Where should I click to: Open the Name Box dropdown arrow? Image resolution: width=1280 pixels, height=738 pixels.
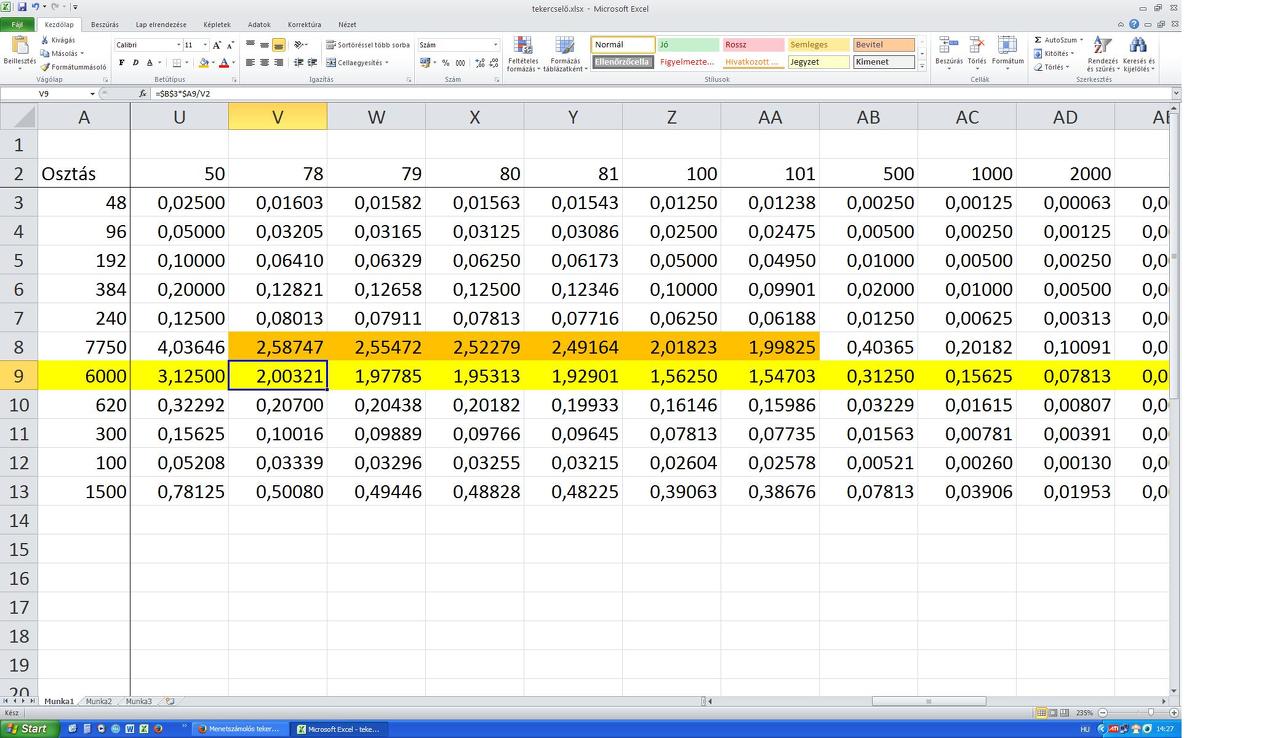coord(93,93)
